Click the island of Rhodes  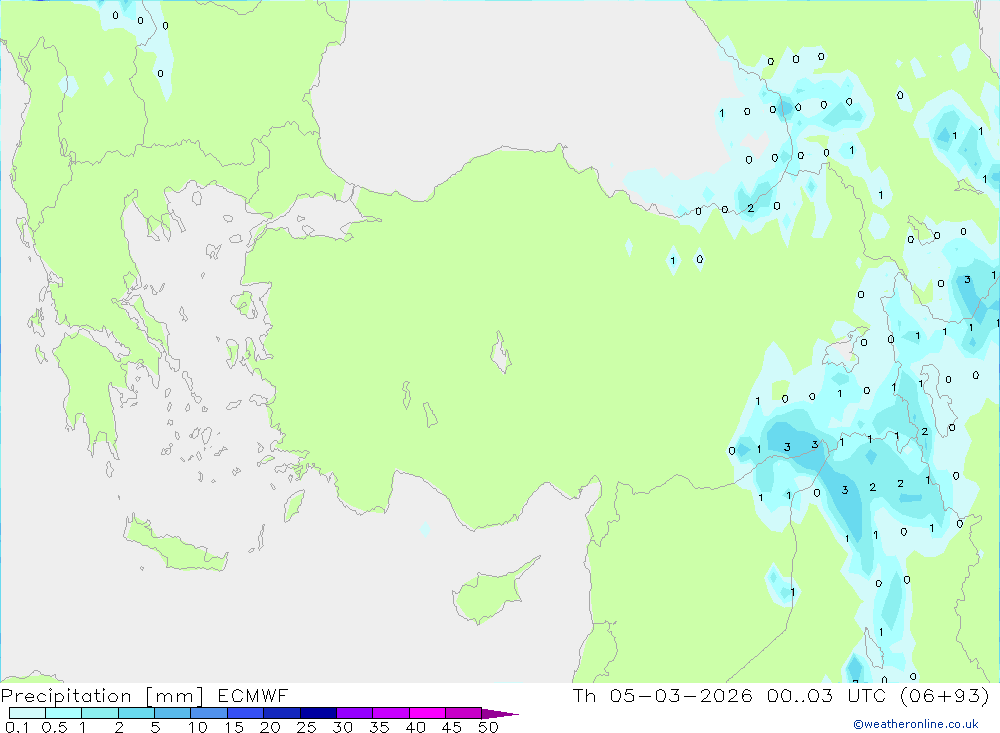tap(293, 505)
